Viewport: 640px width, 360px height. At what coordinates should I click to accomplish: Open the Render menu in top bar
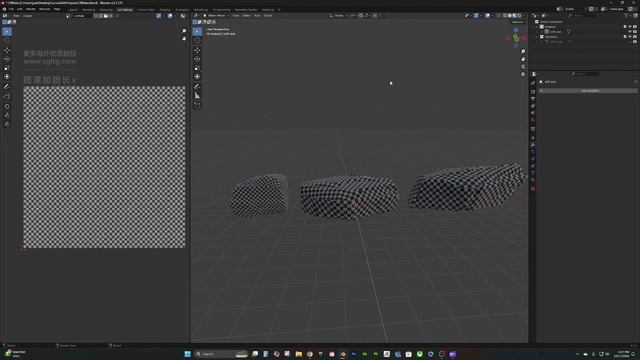[x=31, y=9]
